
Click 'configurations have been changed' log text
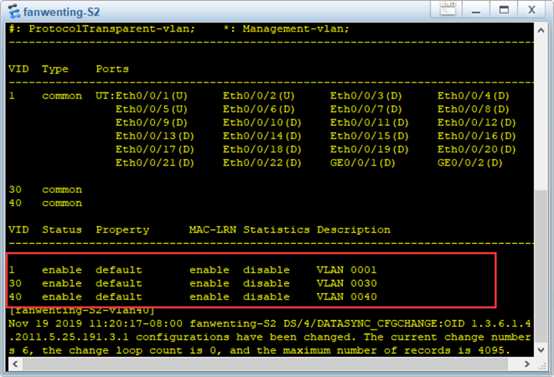246,337
